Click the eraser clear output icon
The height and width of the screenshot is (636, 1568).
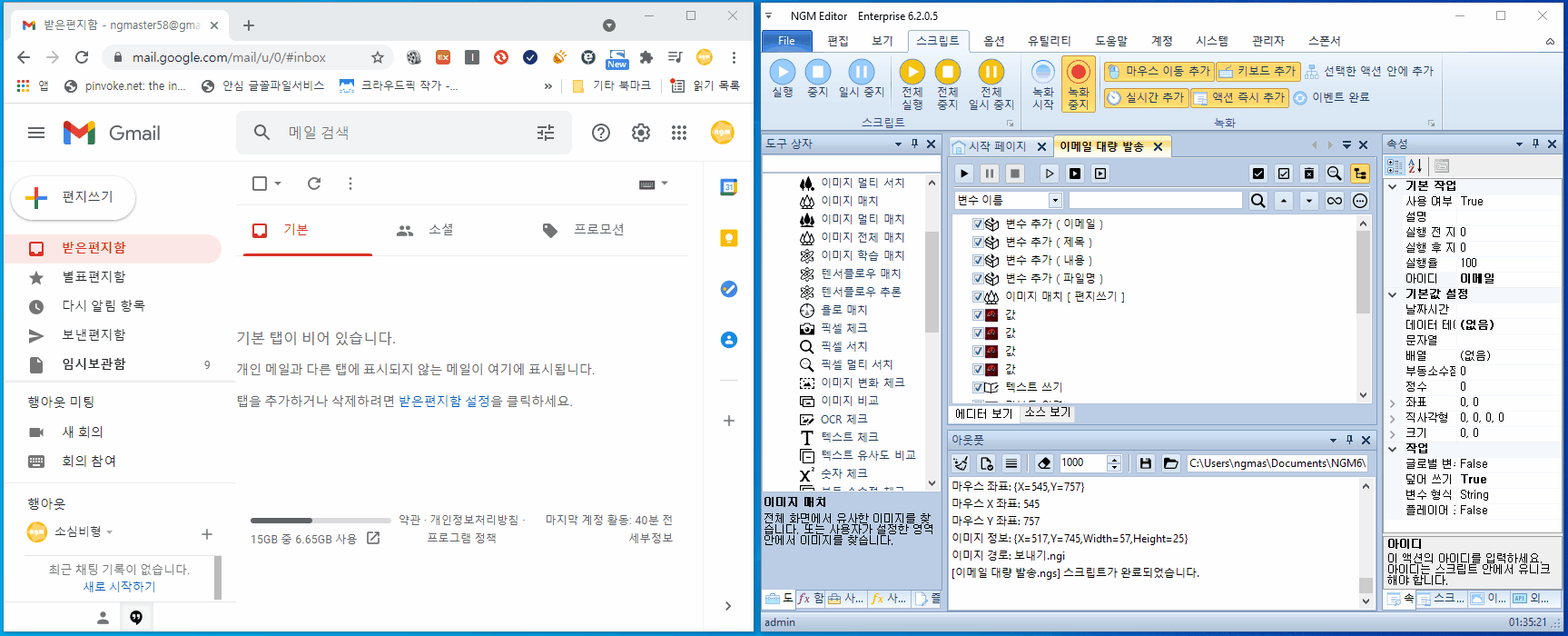tap(1043, 463)
